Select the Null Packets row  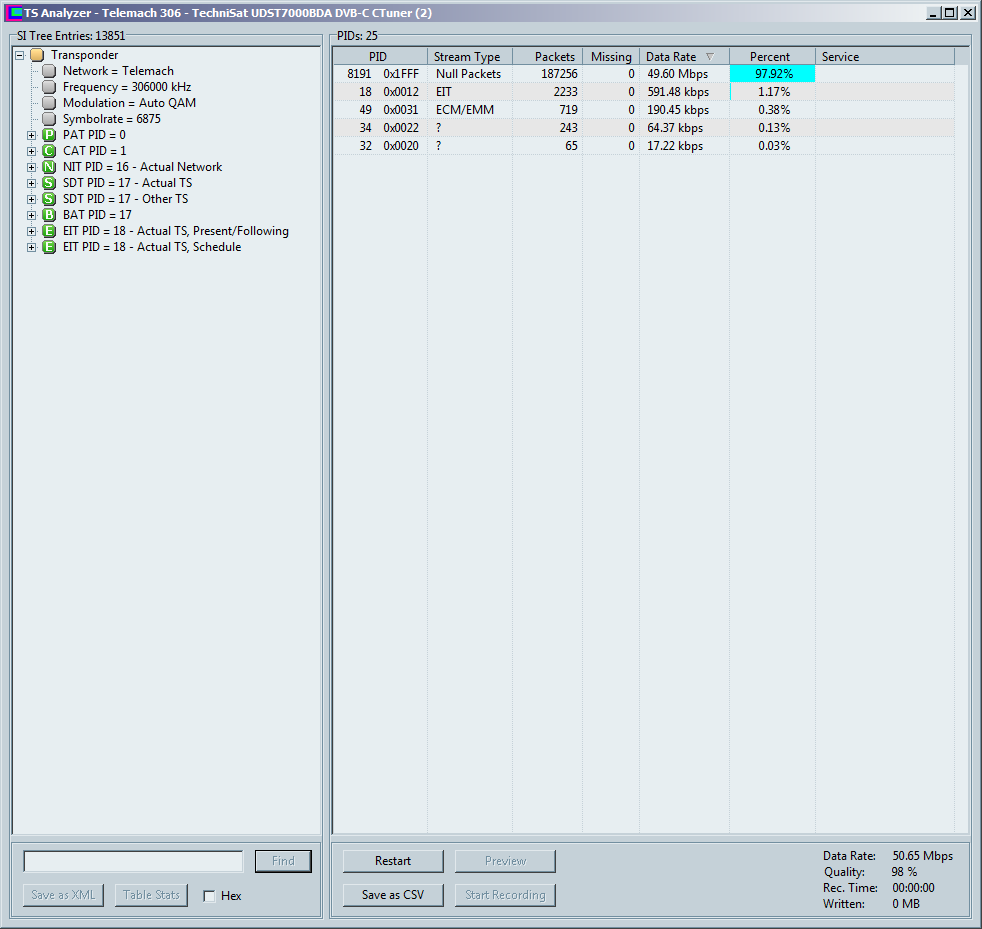pyautogui.click(x=644, y=74)
